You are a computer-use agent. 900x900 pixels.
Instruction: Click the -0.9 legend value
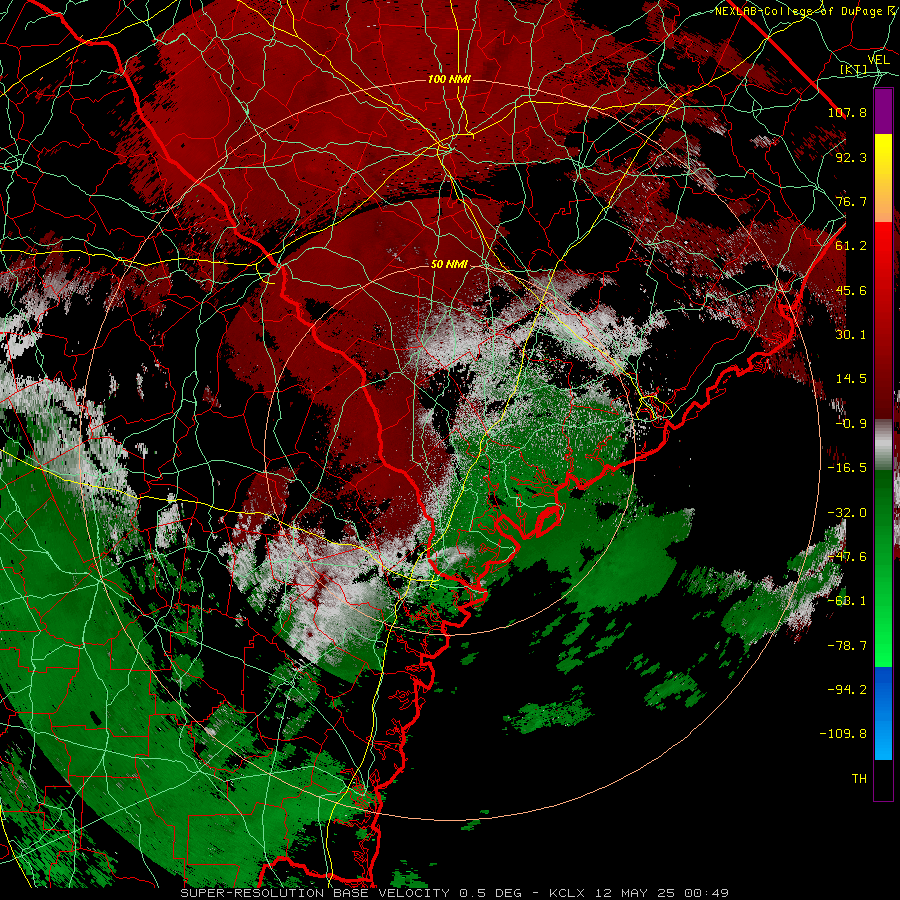[x=851, y=424]
